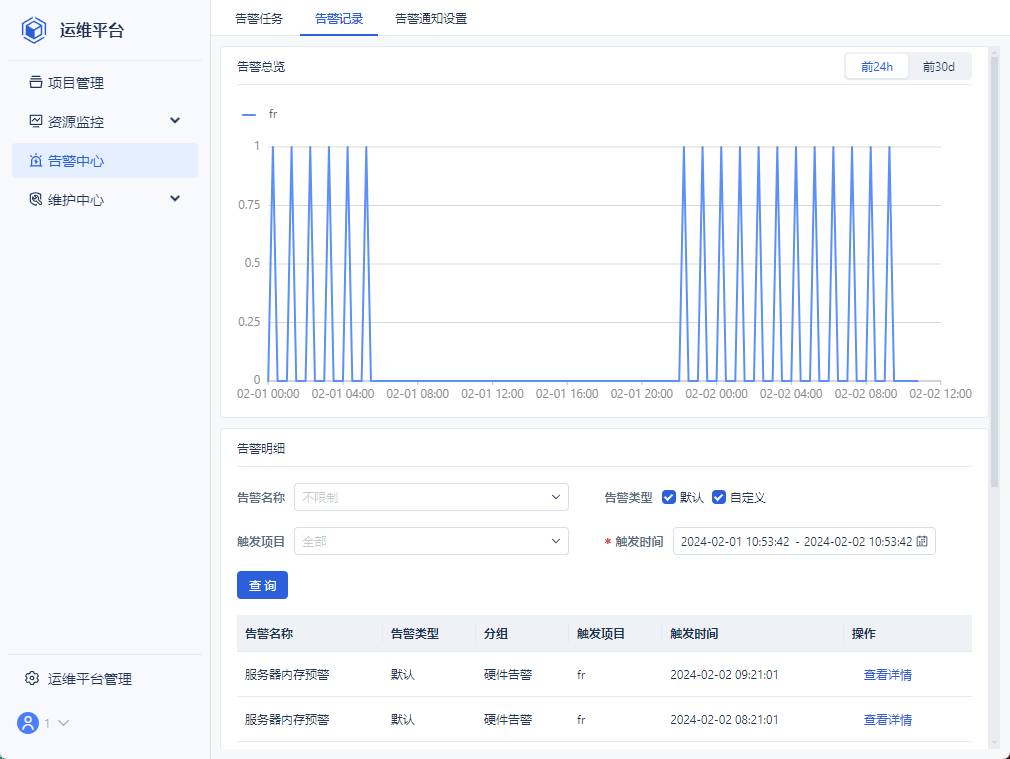View details of the 09:21:01 alarm
Screen dimensions: 1010x759
[x=887, y=675]
